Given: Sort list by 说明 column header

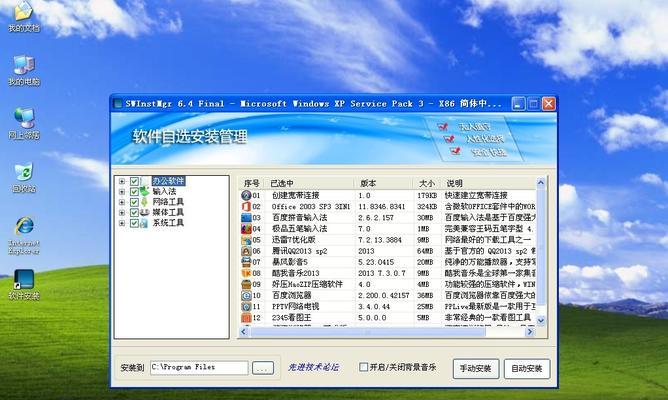Looking at the screenshot, I should (x=488, y=184).
